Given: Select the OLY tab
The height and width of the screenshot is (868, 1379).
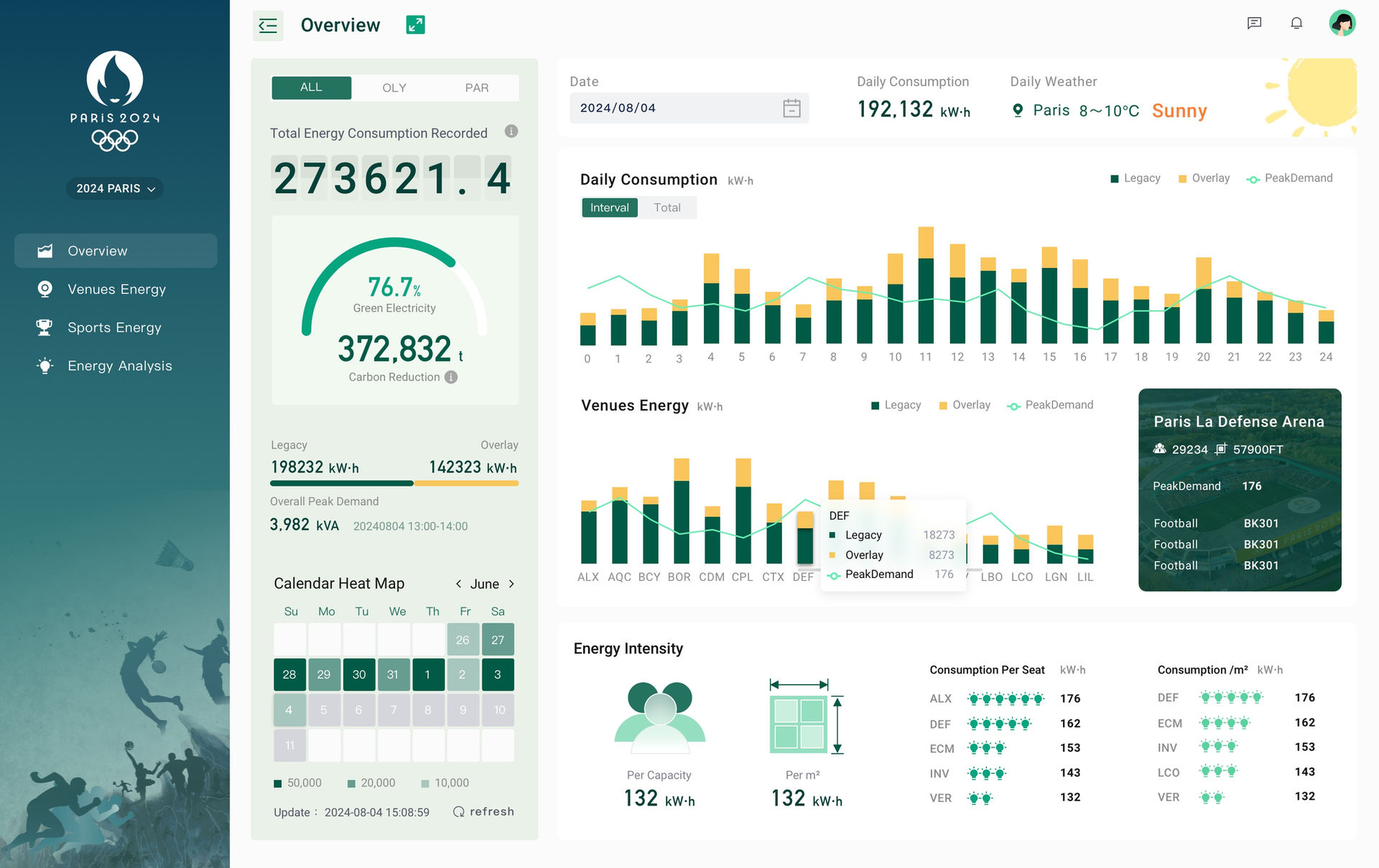Looking at the screenshot, I should [x=394, y=88].
